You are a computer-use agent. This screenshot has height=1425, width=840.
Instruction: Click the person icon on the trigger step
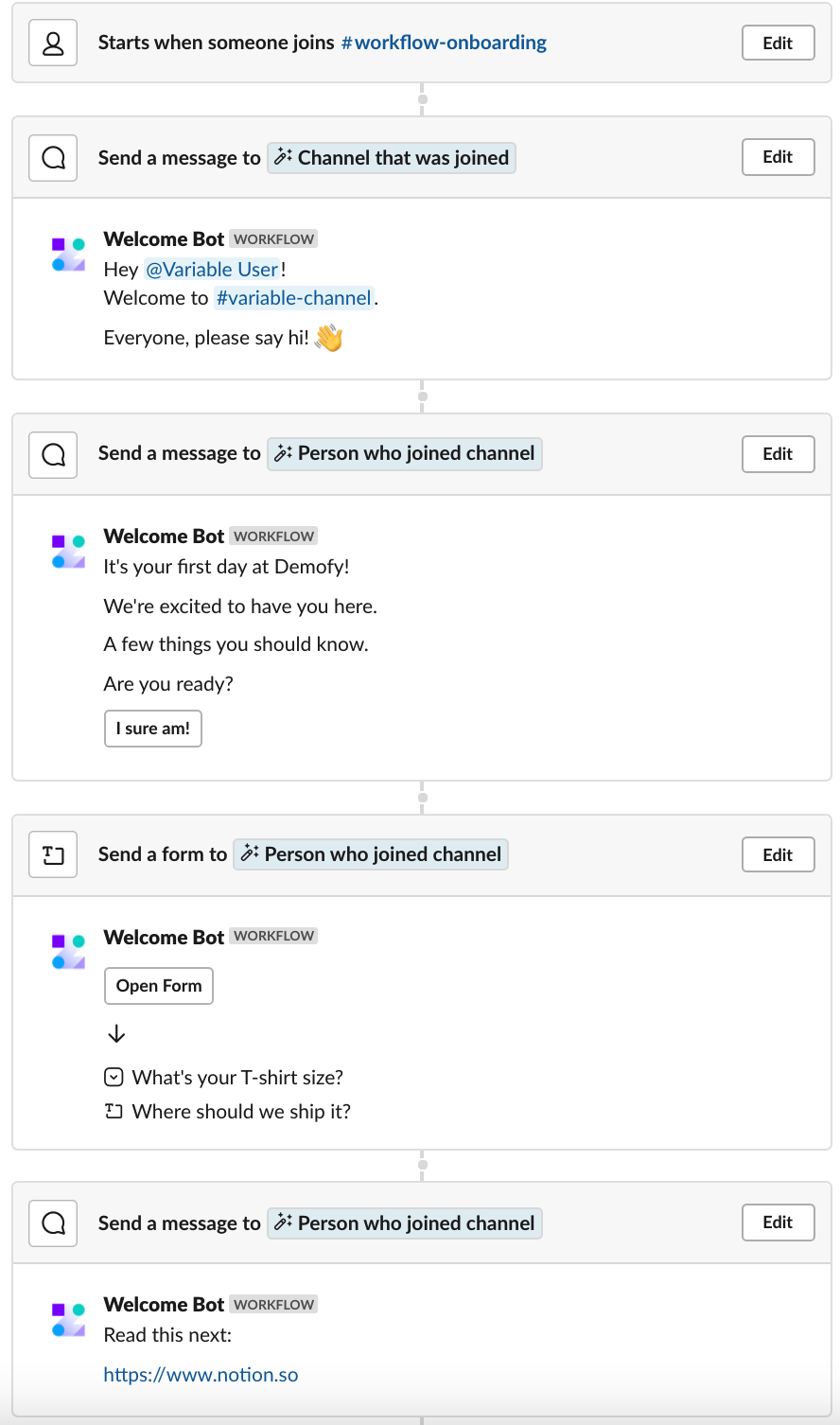click(x=53, y=44)
